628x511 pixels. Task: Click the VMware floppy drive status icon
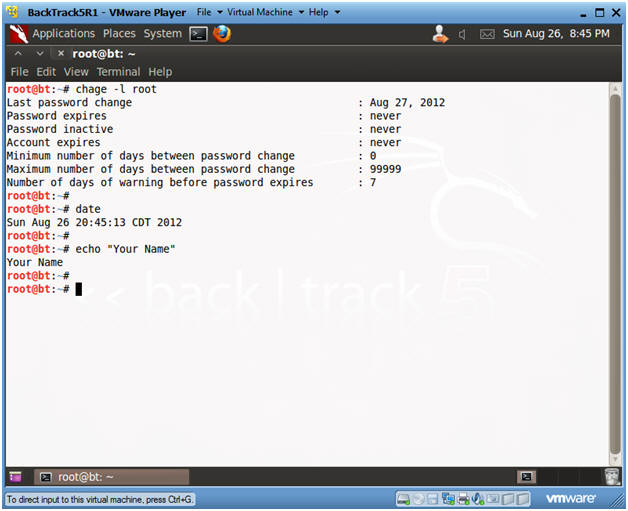[433, 499]
